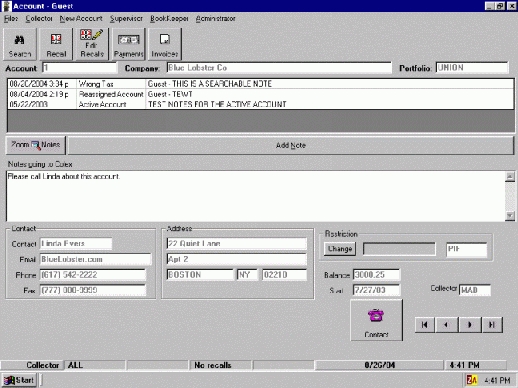Go to the previous account record

446,325
